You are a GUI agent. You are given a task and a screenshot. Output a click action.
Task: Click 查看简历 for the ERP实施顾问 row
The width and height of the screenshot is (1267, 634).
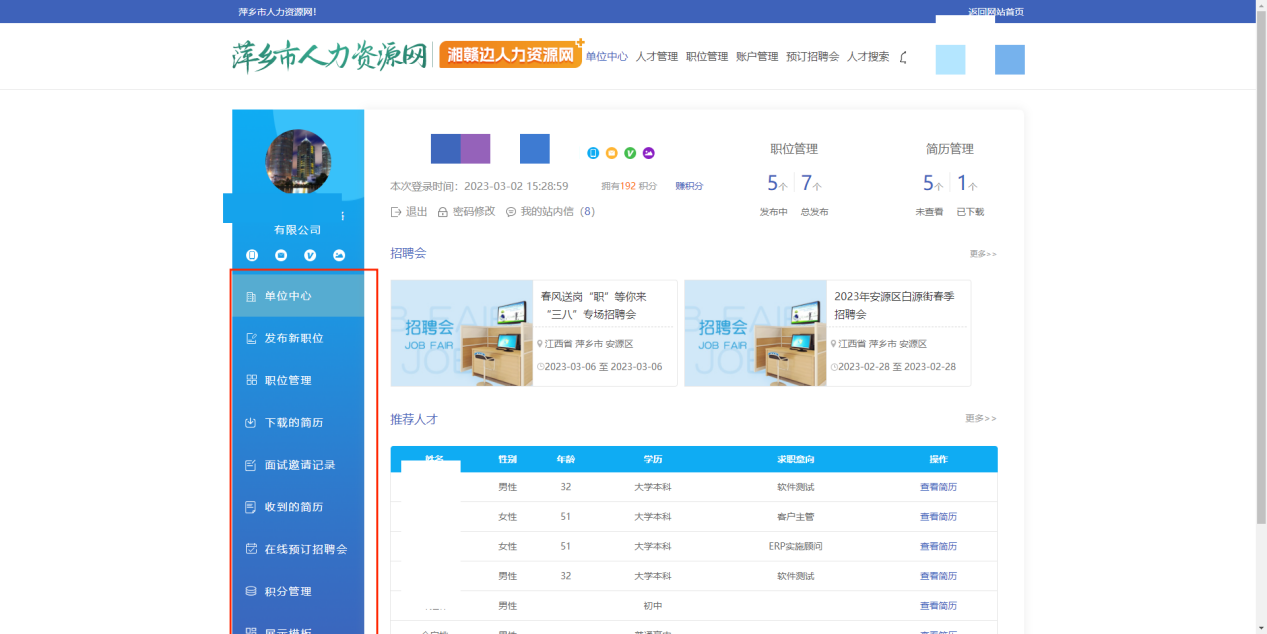click(938, 546)
